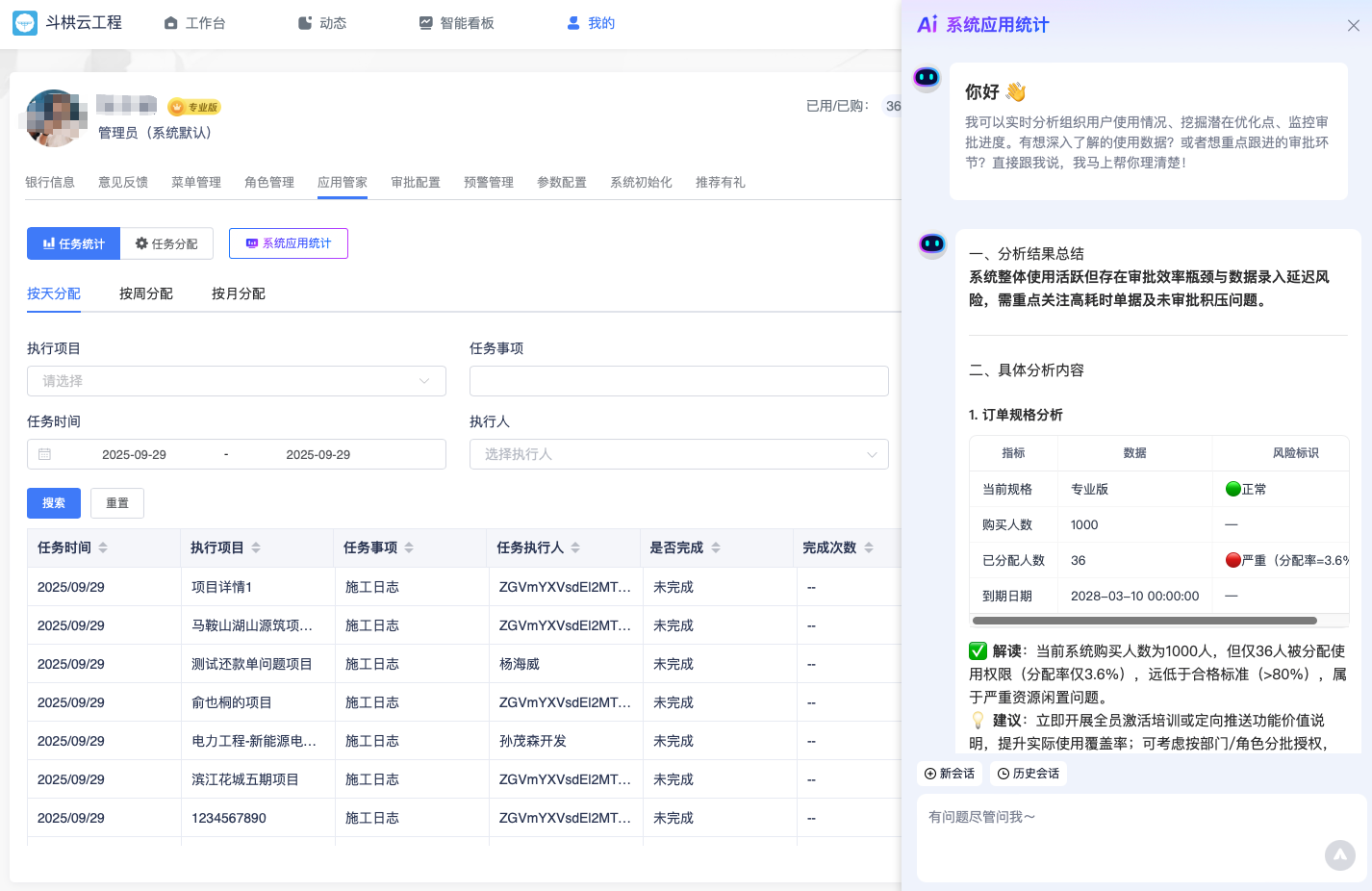Start a 新会话 in AI panel

[950, 774]
